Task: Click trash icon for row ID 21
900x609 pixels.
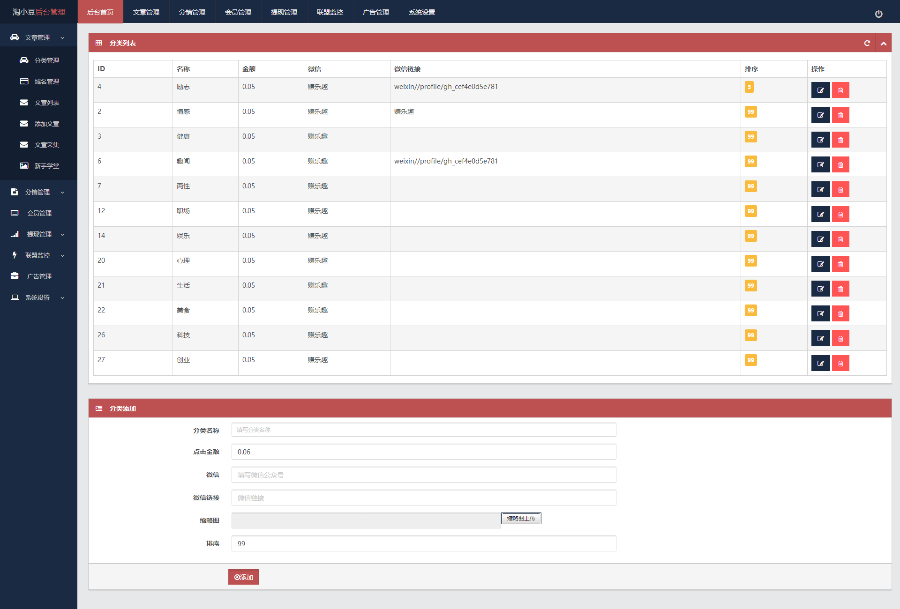Action: pos(840,288)
